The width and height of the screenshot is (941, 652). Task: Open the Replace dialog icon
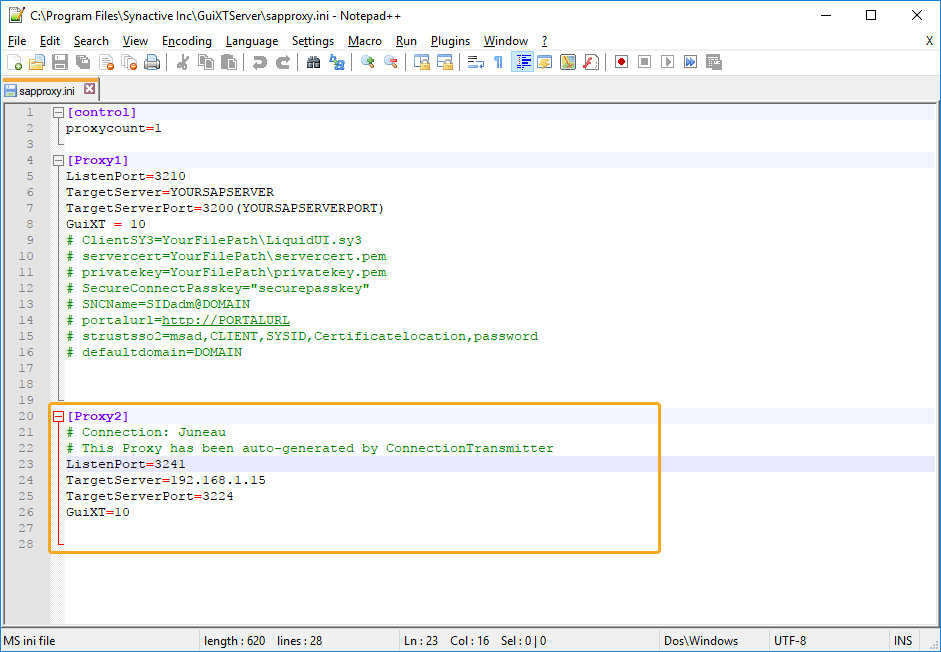pyautogui.click(x=337, y=62)
